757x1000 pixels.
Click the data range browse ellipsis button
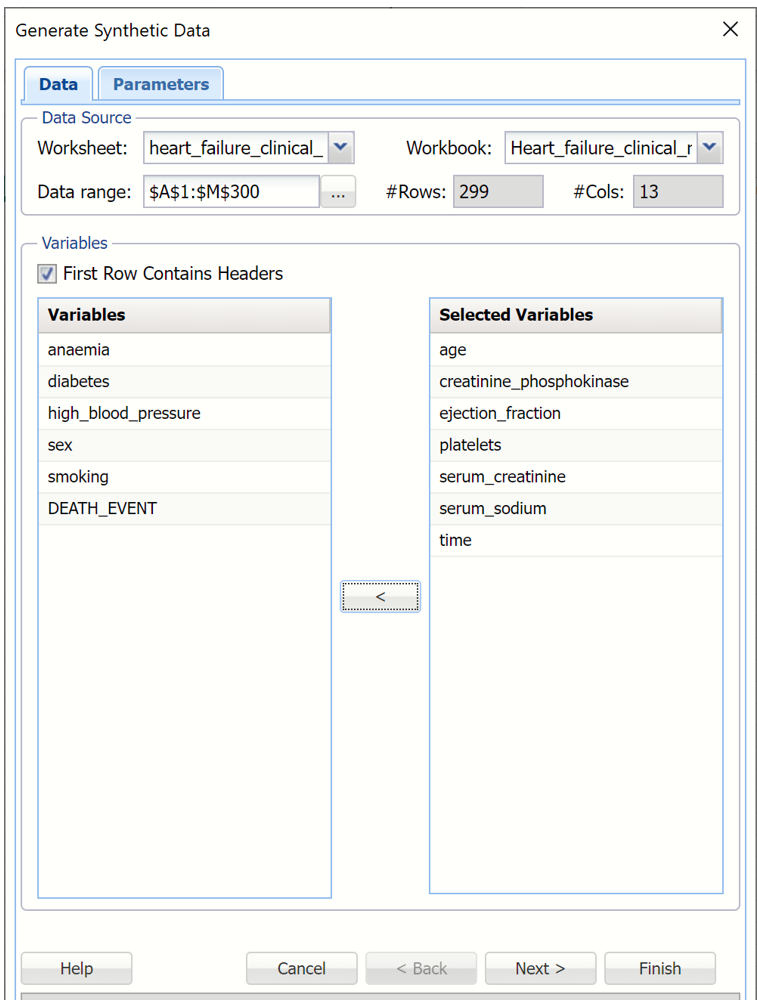[x=338, y=192]
